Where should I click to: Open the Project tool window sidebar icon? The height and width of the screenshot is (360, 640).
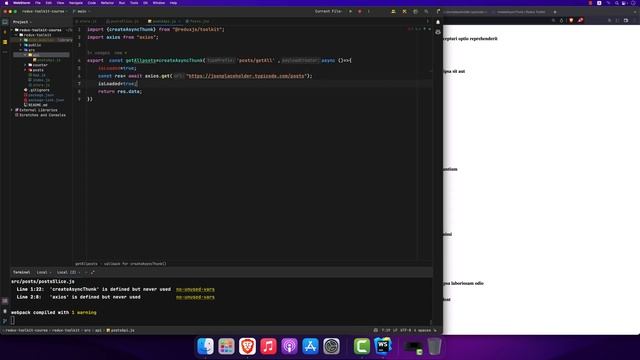[5, 22]
